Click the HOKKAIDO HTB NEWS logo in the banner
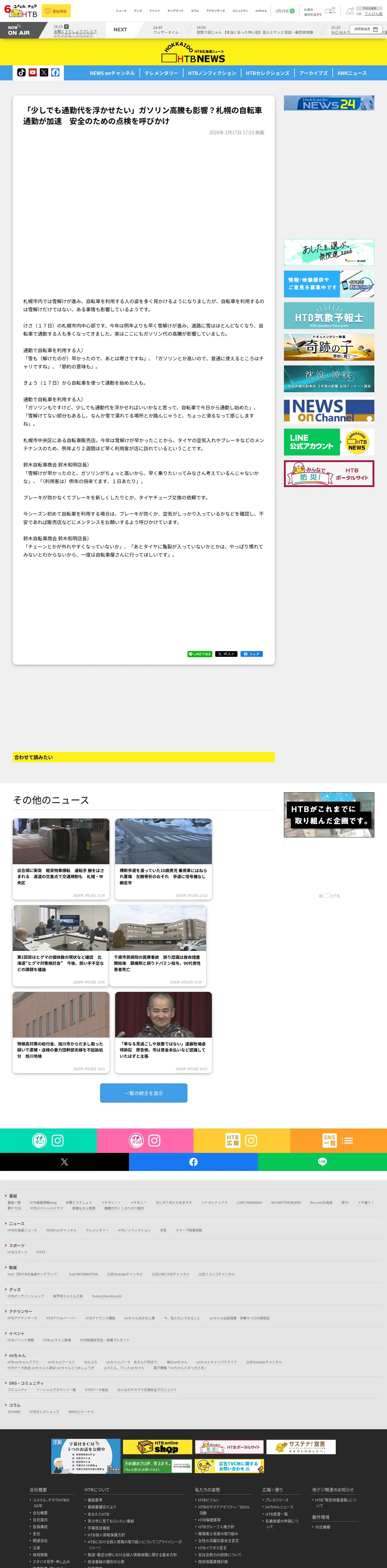The height and width of the screenshot is (1568, 387). point(193,53)
